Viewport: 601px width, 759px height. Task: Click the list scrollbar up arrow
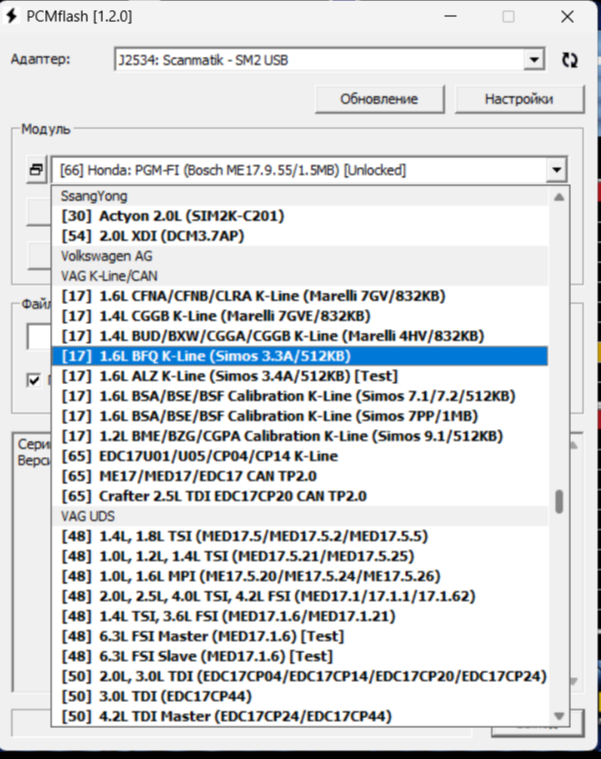click(x=558, y=197)
